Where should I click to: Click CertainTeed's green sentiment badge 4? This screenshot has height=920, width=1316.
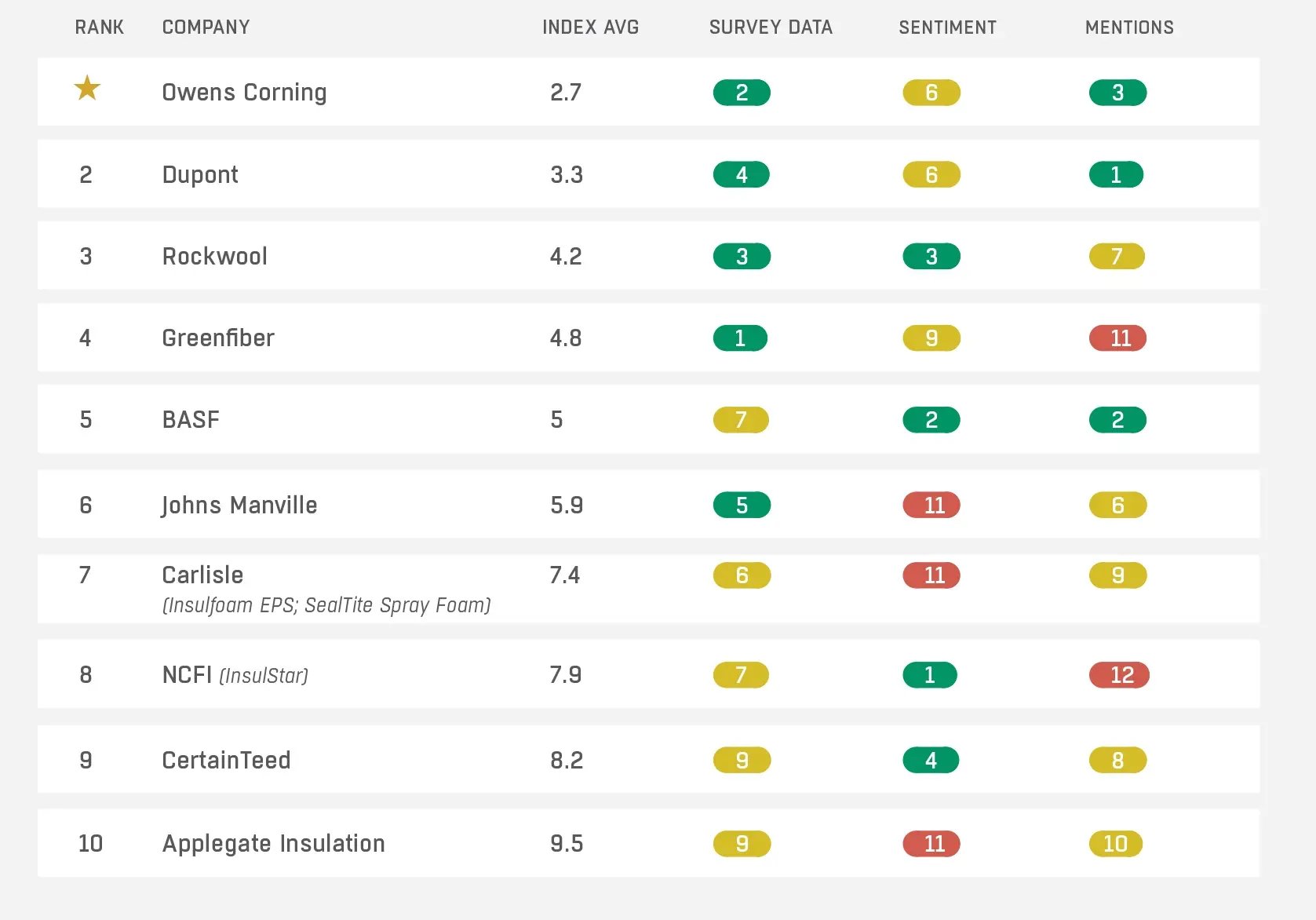pos(931,760)
